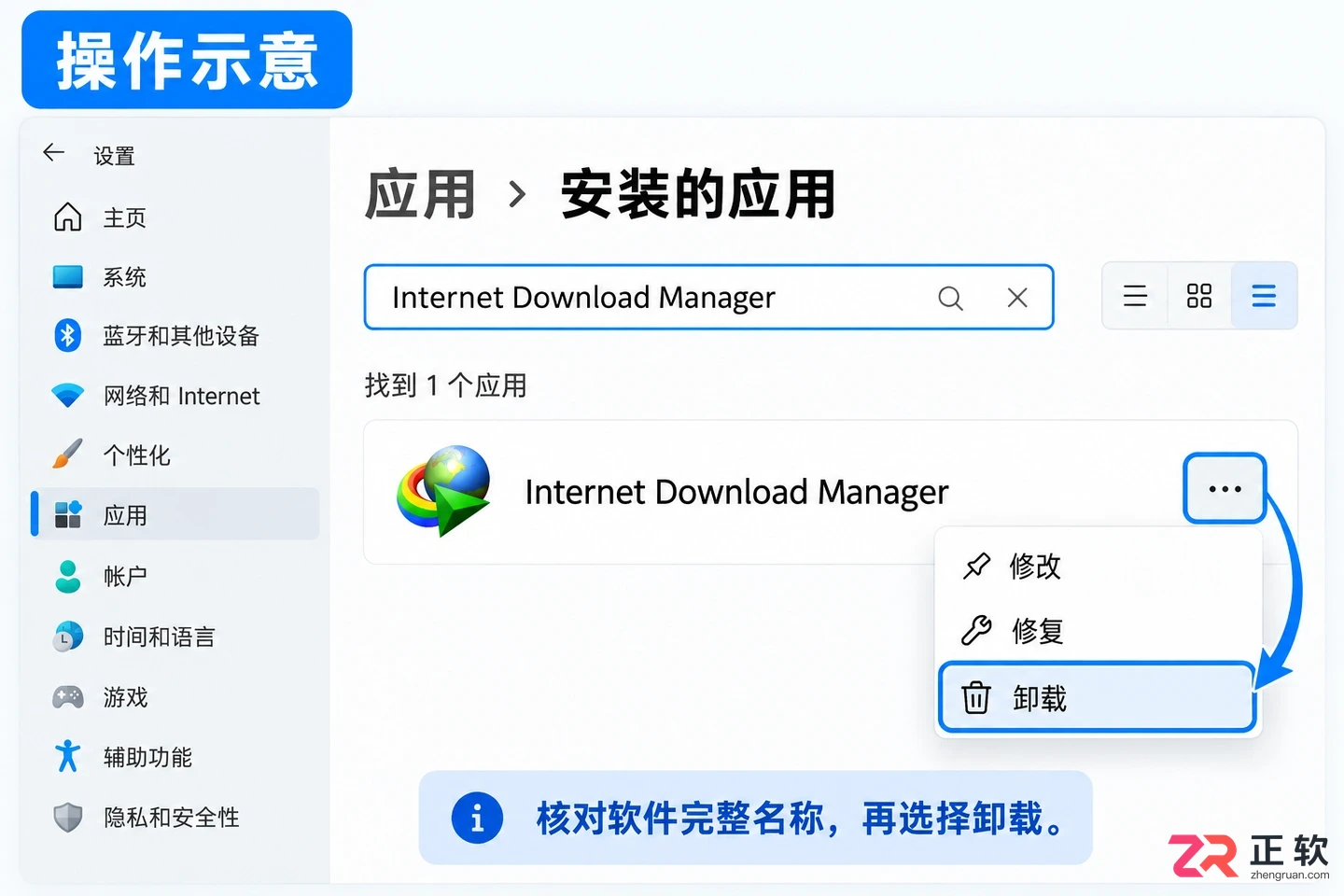Choose 修改 from the context menu

[x=1099, y=566]
